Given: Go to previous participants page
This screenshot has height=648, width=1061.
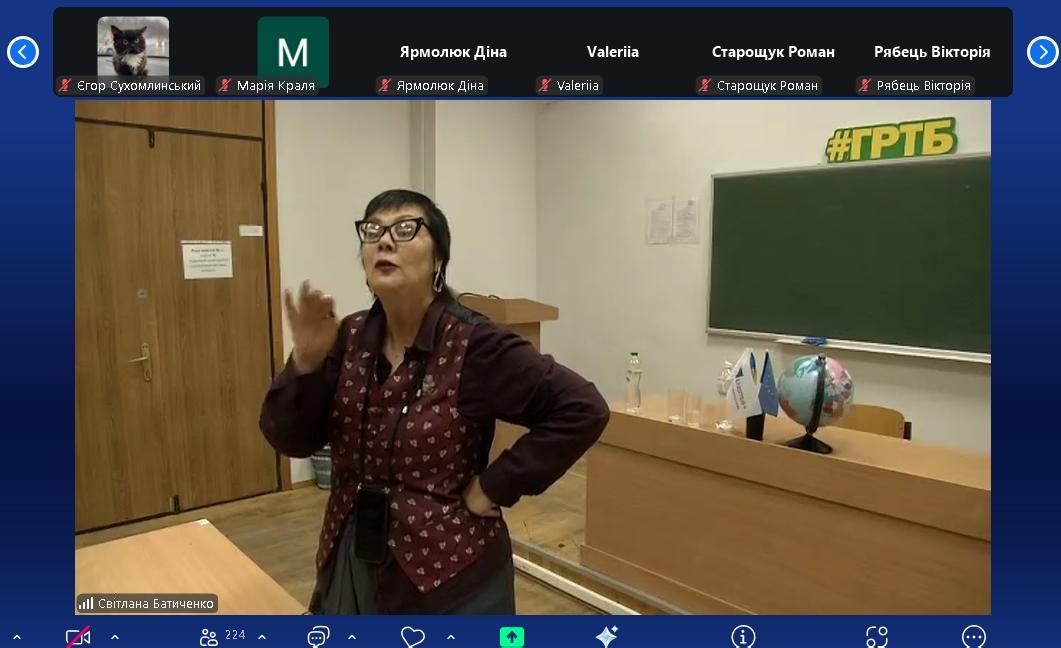Looking at the screenshot, I should coord(23,52).
